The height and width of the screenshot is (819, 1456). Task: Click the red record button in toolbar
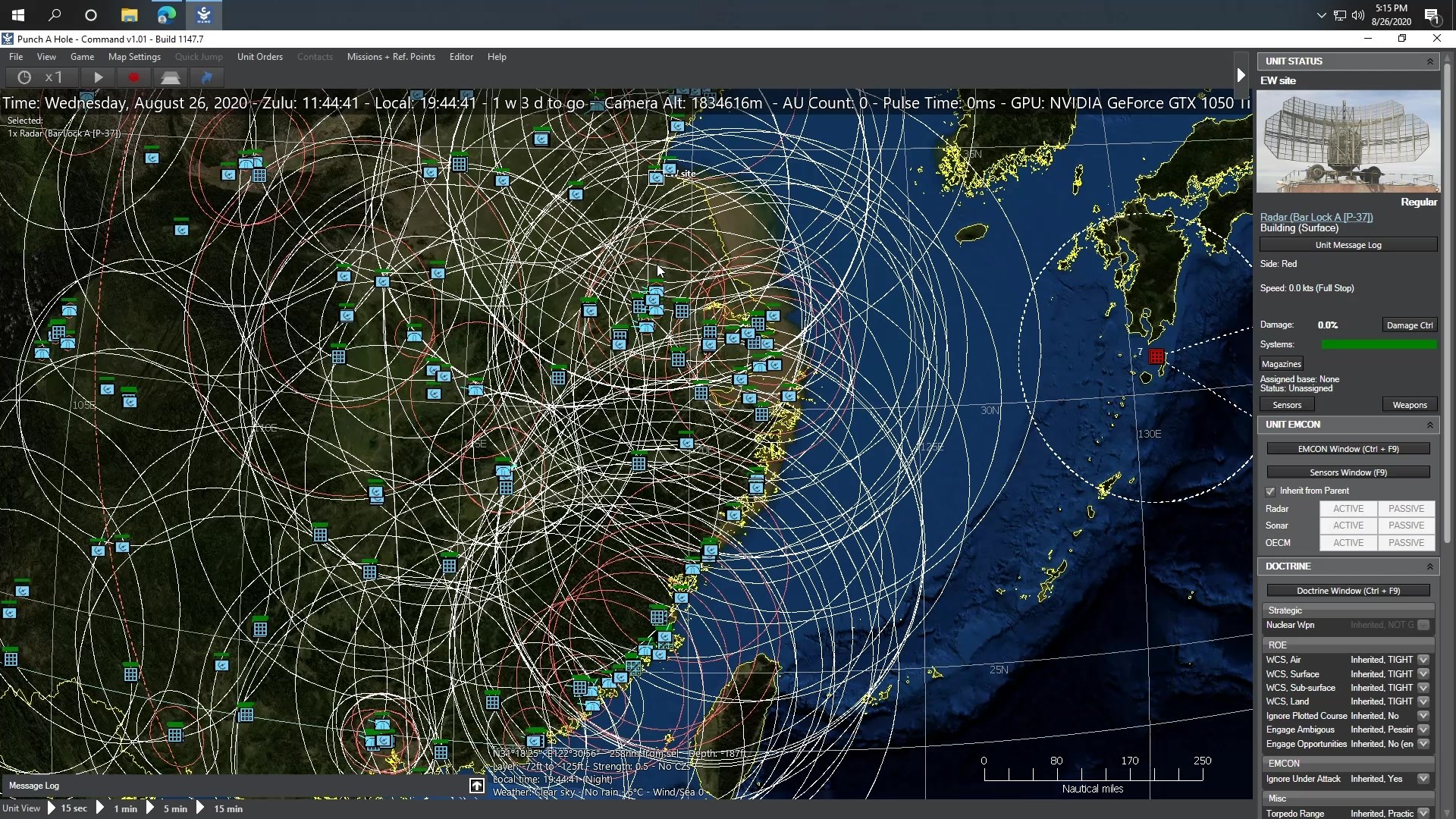click(134, 77)
